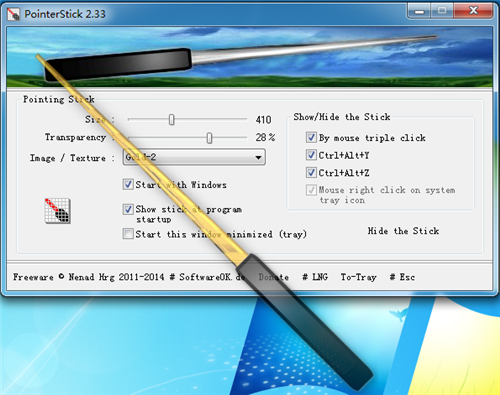Click the disabled maximize button

(x=442, y=11)
